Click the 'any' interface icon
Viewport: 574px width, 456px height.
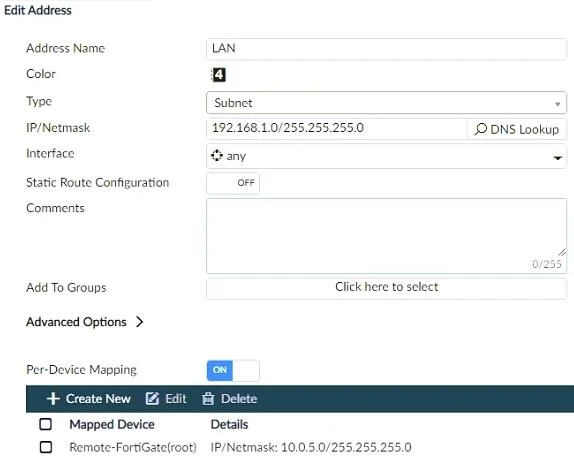pos(217,156)
